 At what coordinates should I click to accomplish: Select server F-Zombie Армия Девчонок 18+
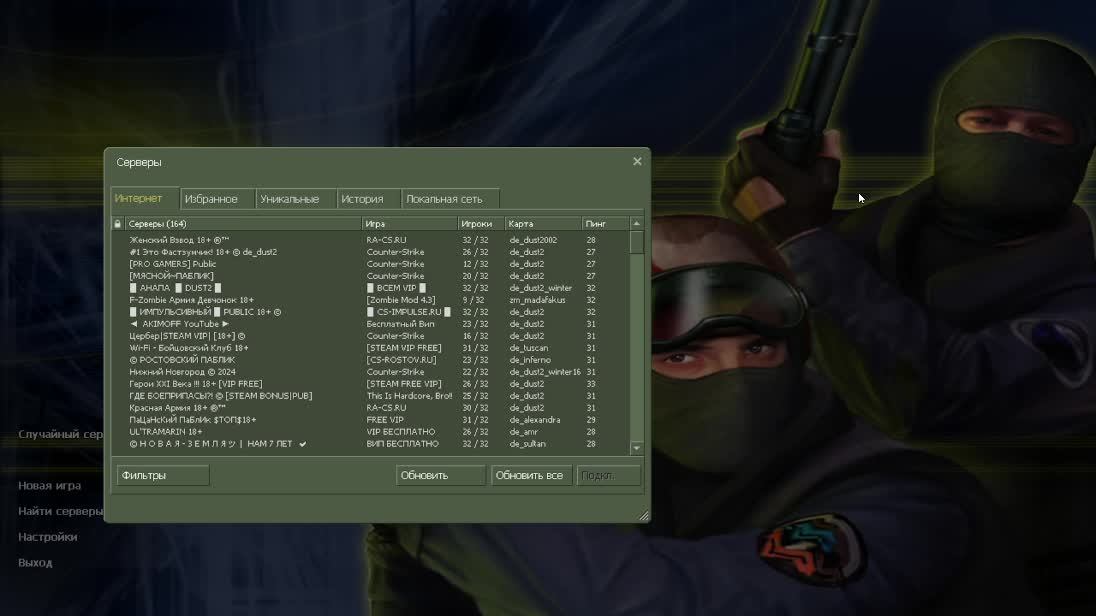coord(370,300)
